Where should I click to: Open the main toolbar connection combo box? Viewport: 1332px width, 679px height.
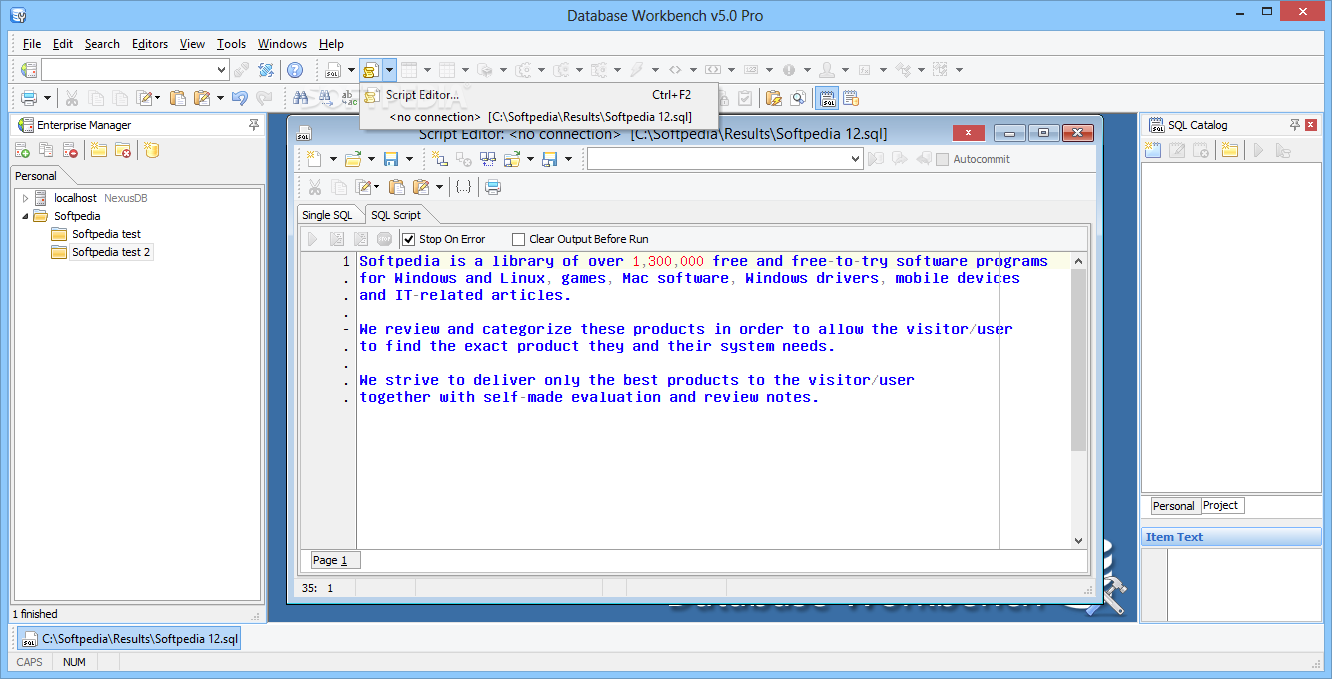[x=135, y=70]
